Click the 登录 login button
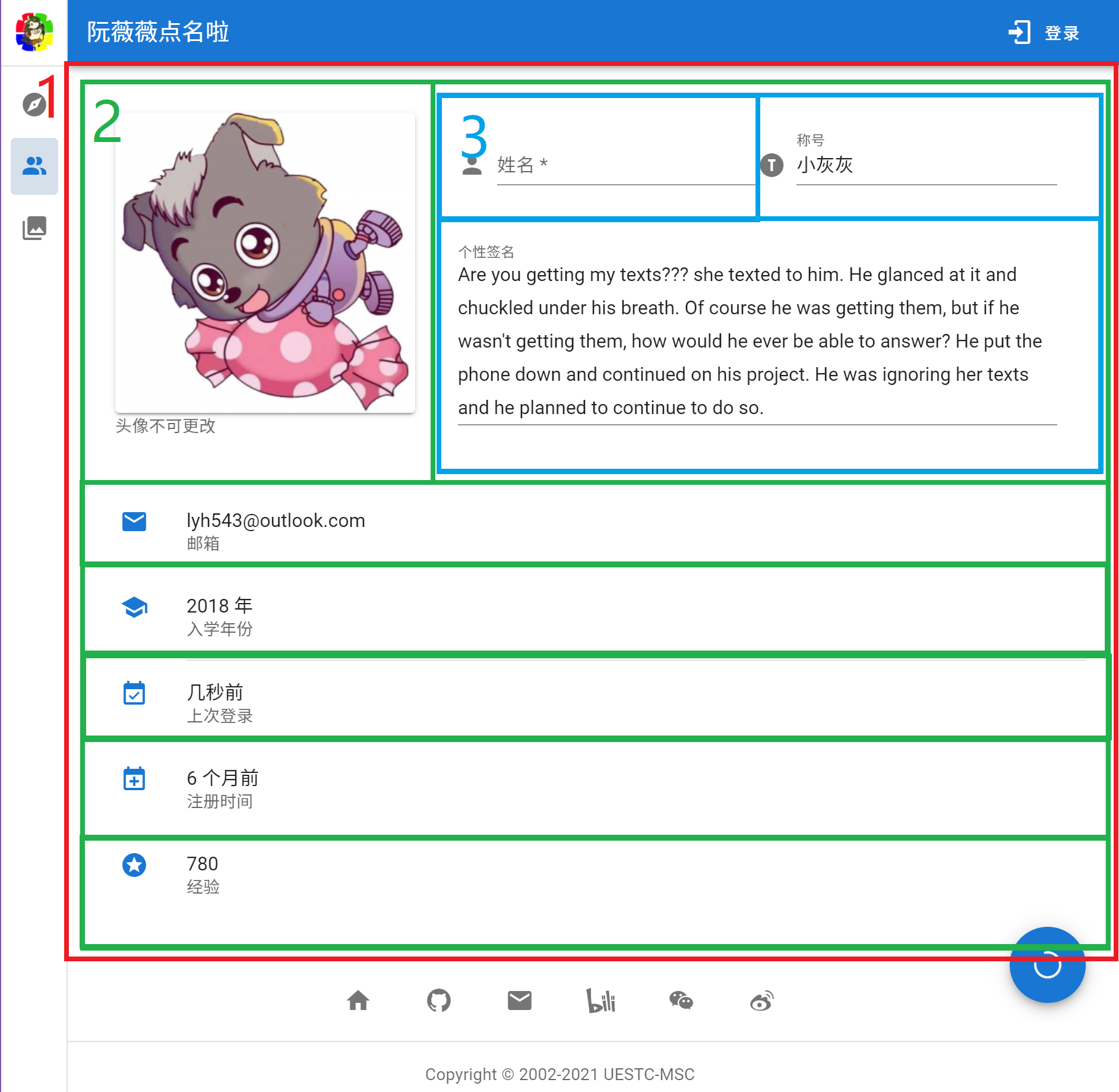 coord(1061,33)
